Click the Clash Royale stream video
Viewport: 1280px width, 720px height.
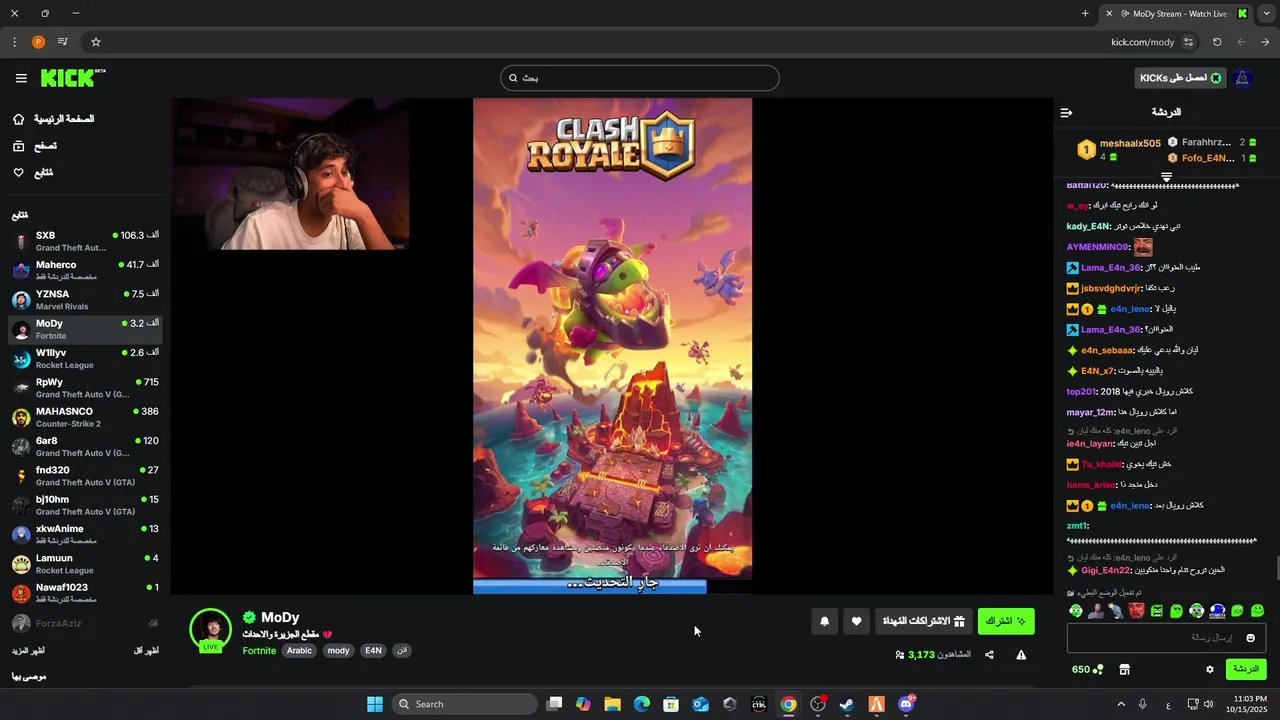pyautogui.click(x=612, y=346)
